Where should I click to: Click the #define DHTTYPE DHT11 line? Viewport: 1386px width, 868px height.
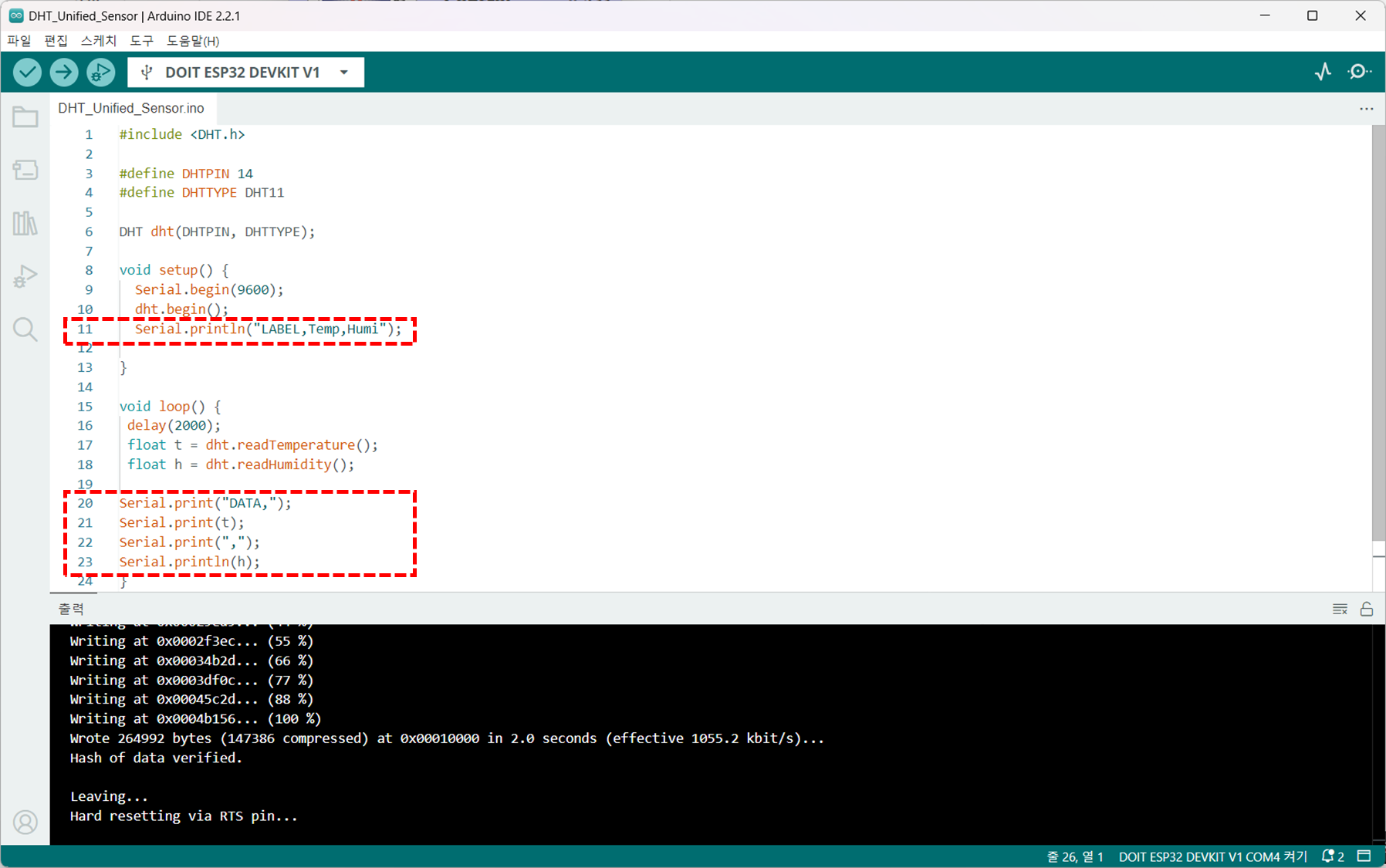201,193
